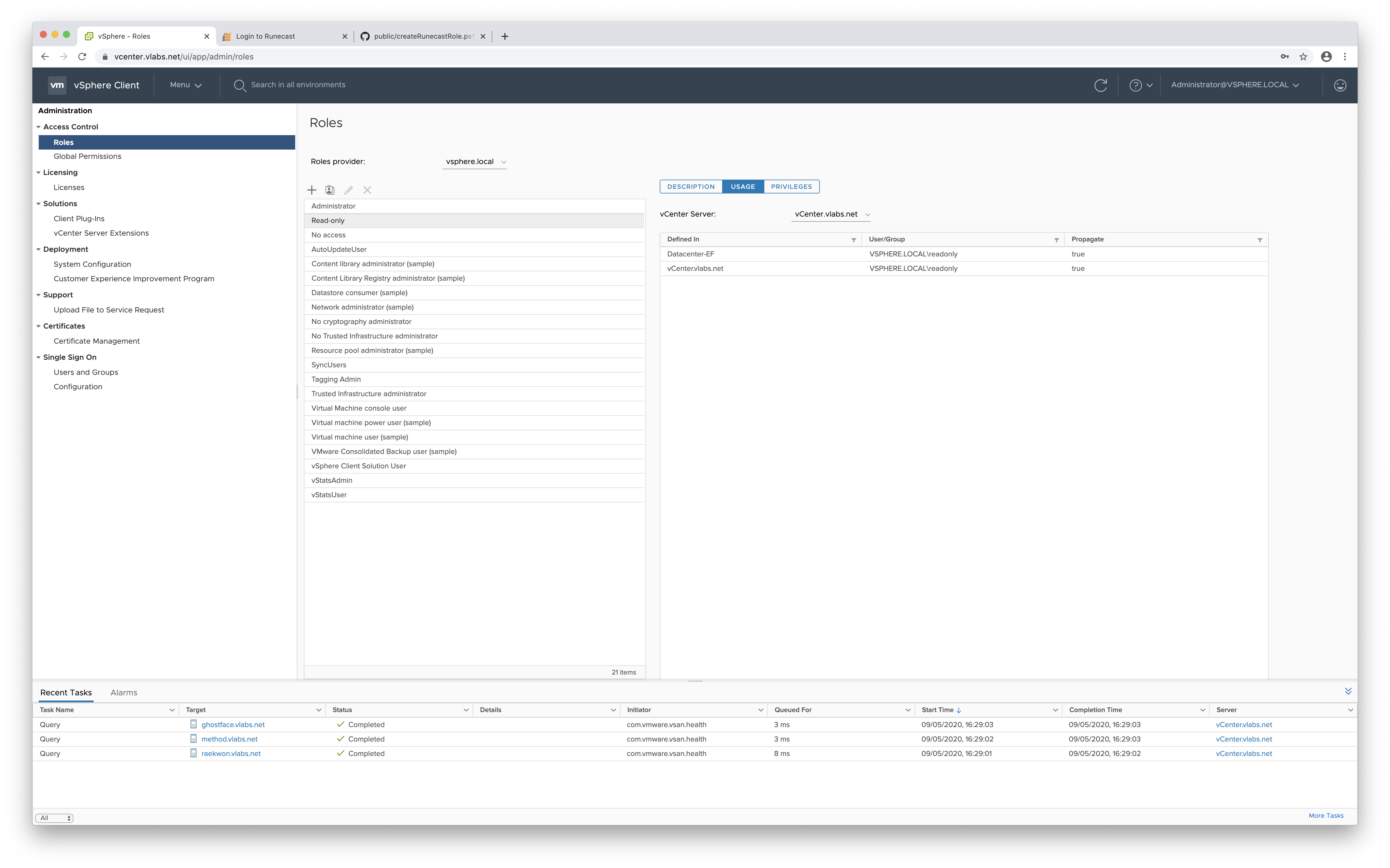Switch to the DESCRIPTION tab
Image resolution: width=1390 pixels, height=868 pixels.
click(x=691, y=187)
